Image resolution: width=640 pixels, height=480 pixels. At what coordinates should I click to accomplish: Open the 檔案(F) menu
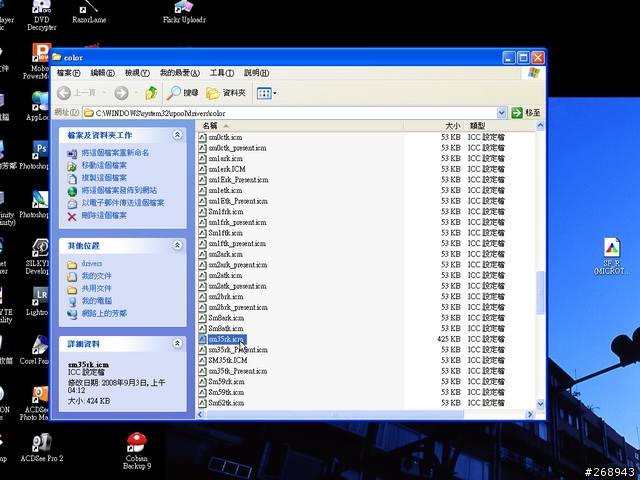coord(69,73)
